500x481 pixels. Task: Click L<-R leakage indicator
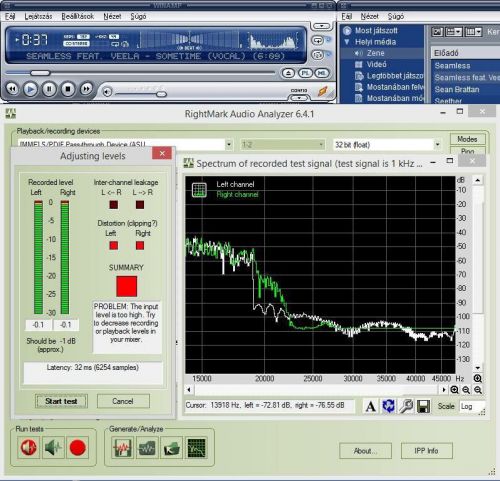[114, 205]
